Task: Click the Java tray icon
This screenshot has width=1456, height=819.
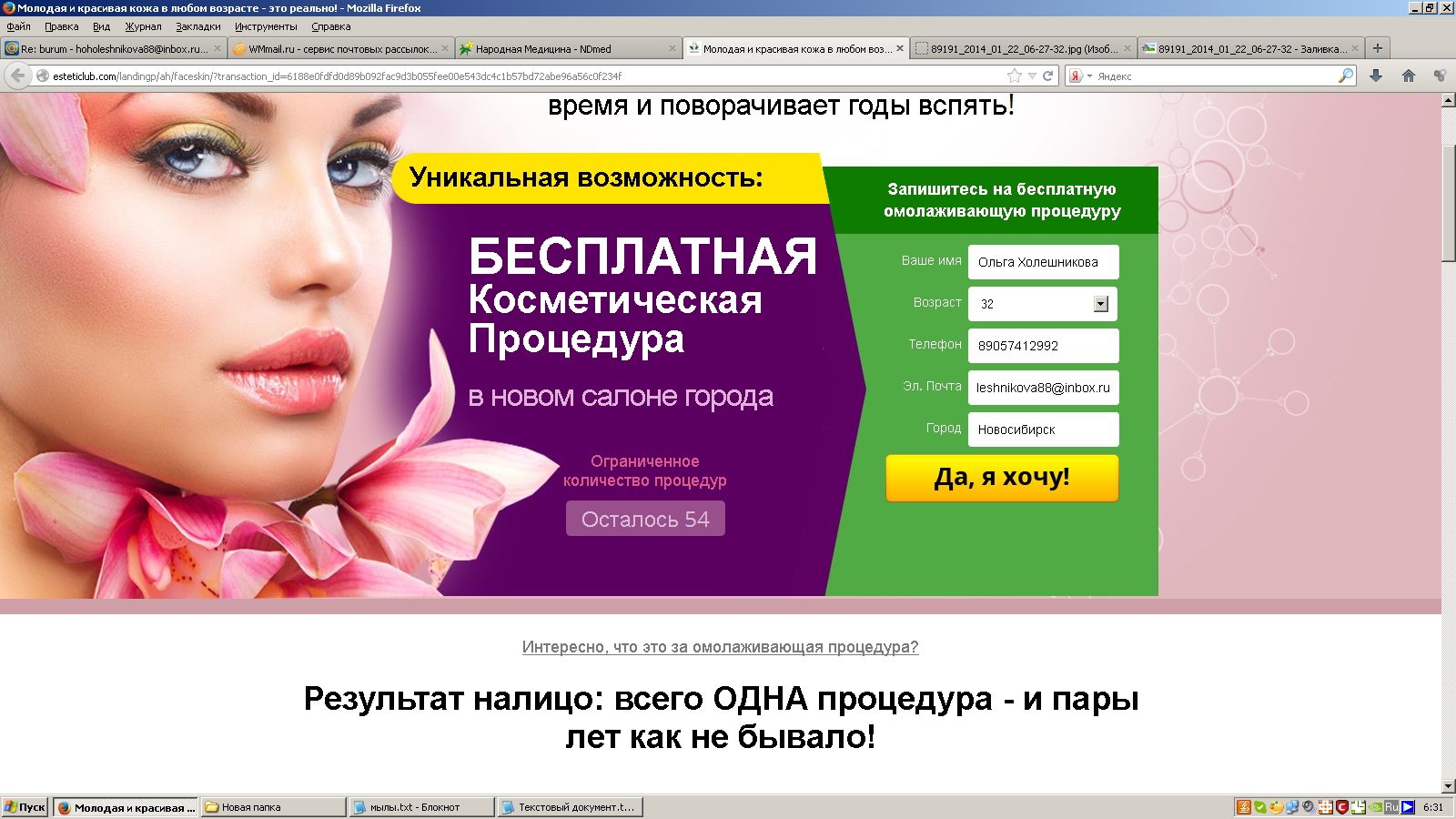Action: tap(1244, 807)
